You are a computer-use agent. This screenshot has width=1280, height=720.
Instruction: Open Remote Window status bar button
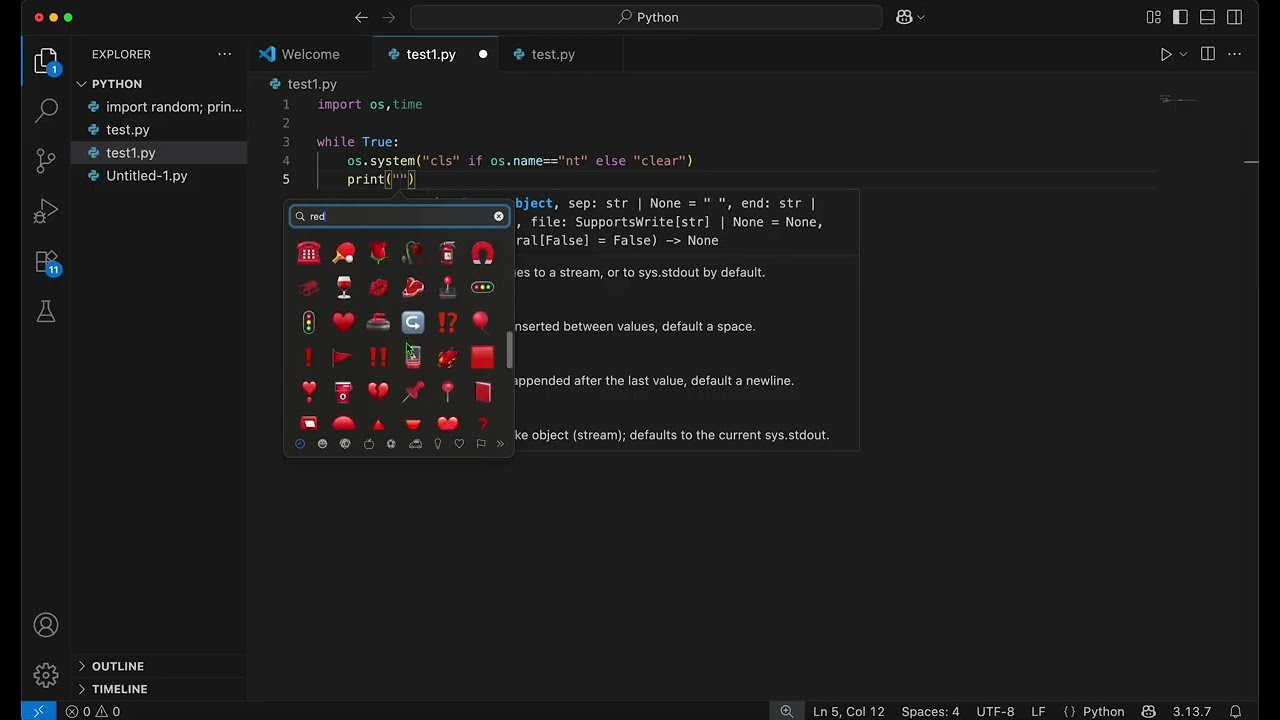point(38,711)
